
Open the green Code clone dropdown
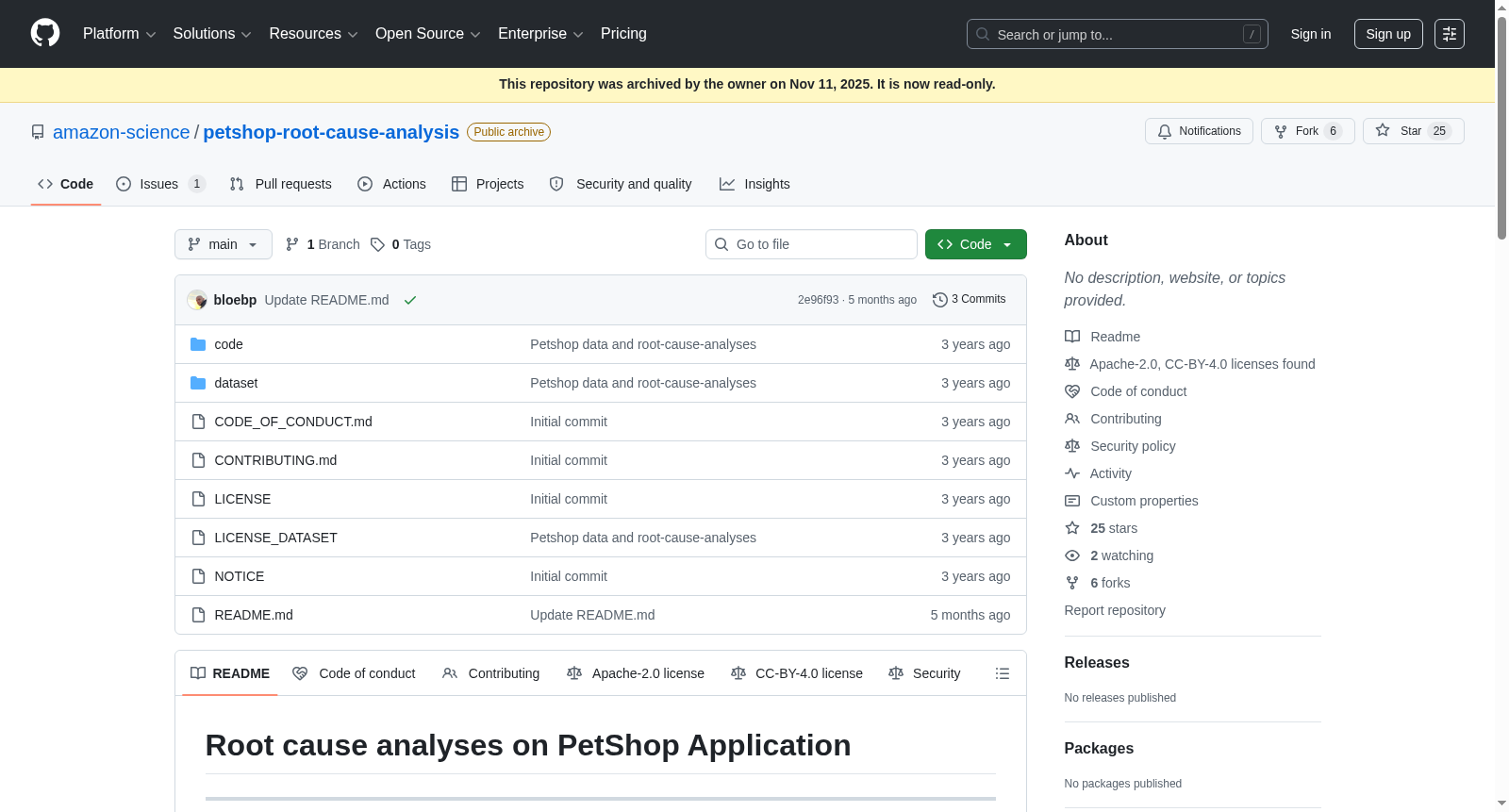coord(976,244)
